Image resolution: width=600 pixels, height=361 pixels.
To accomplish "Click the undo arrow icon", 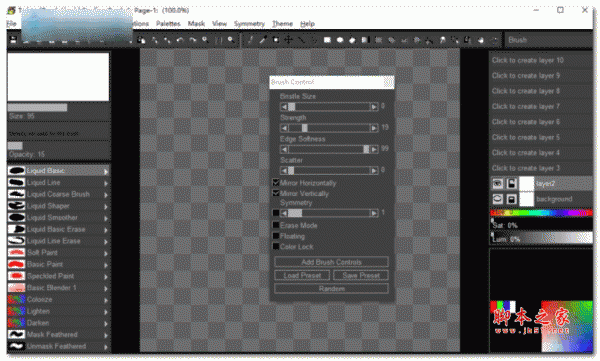I will tap(180, 40).
